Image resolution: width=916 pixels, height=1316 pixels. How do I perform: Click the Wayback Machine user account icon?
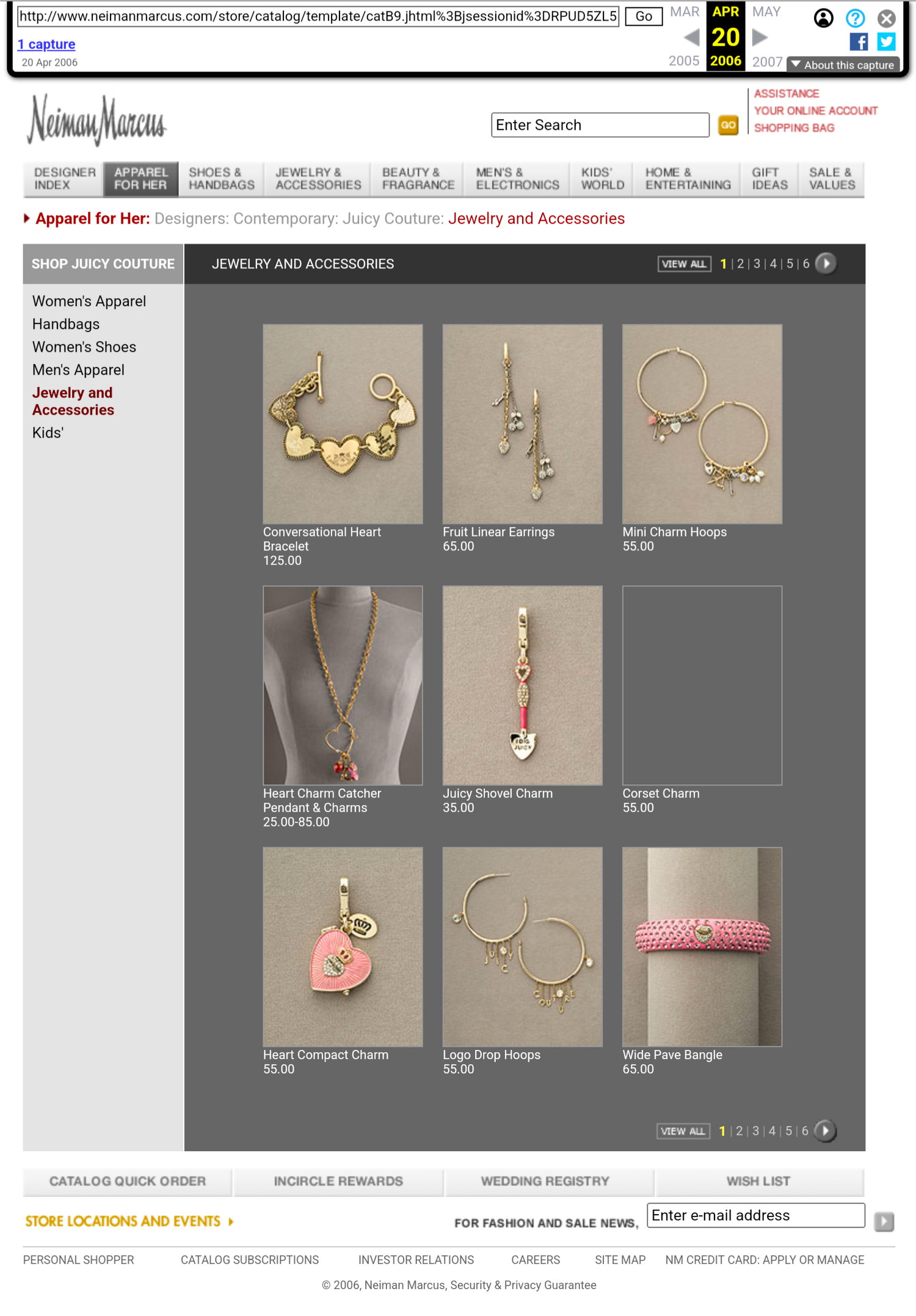[x=823, y=18]
